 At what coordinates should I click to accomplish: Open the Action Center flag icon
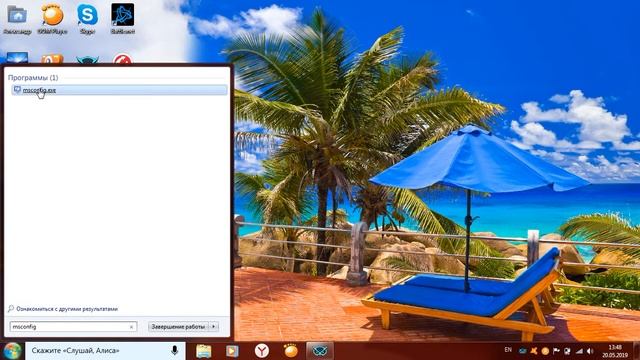pos(556,351)
